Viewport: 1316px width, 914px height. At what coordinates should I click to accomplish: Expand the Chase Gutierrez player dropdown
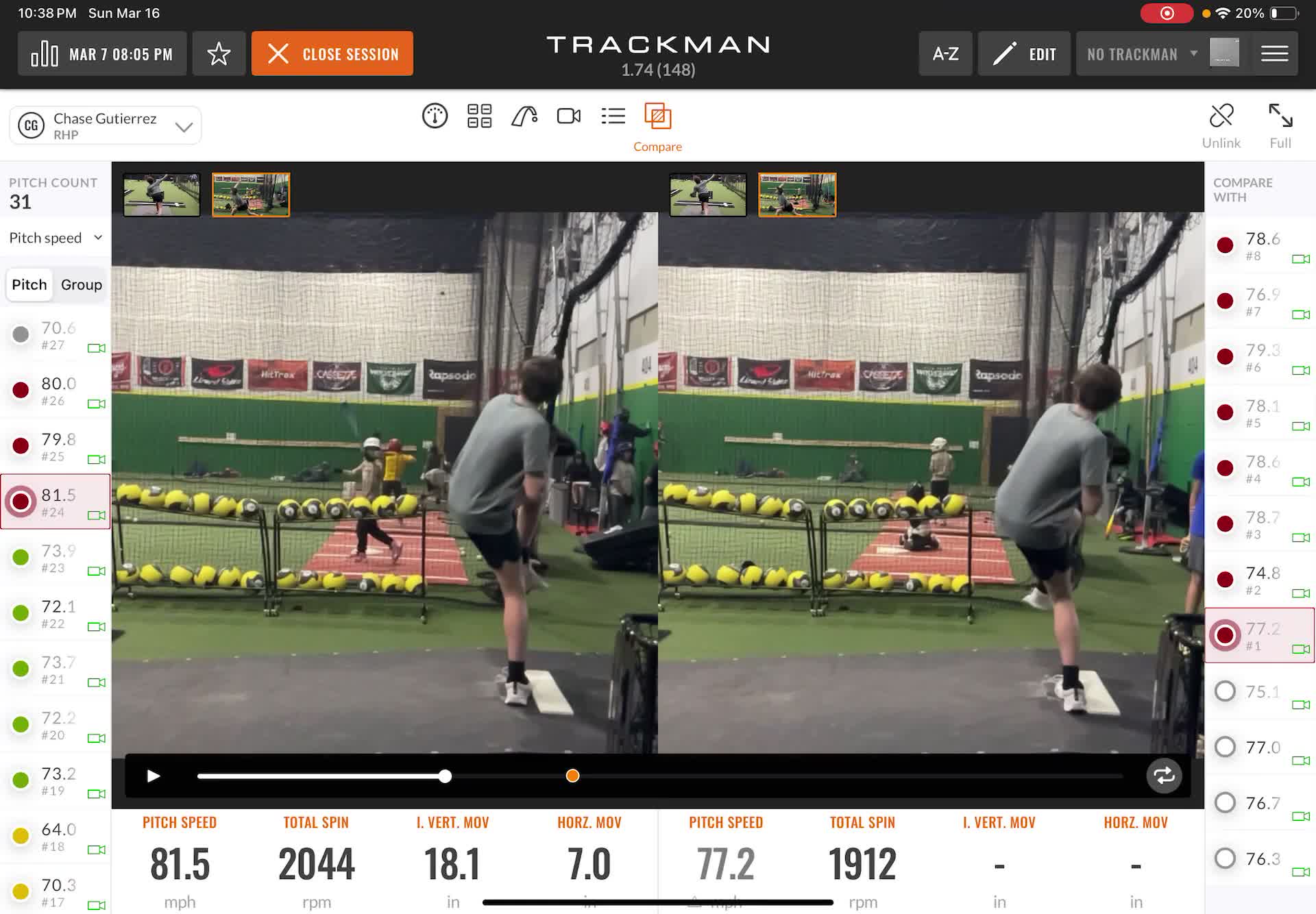[106, 125]
